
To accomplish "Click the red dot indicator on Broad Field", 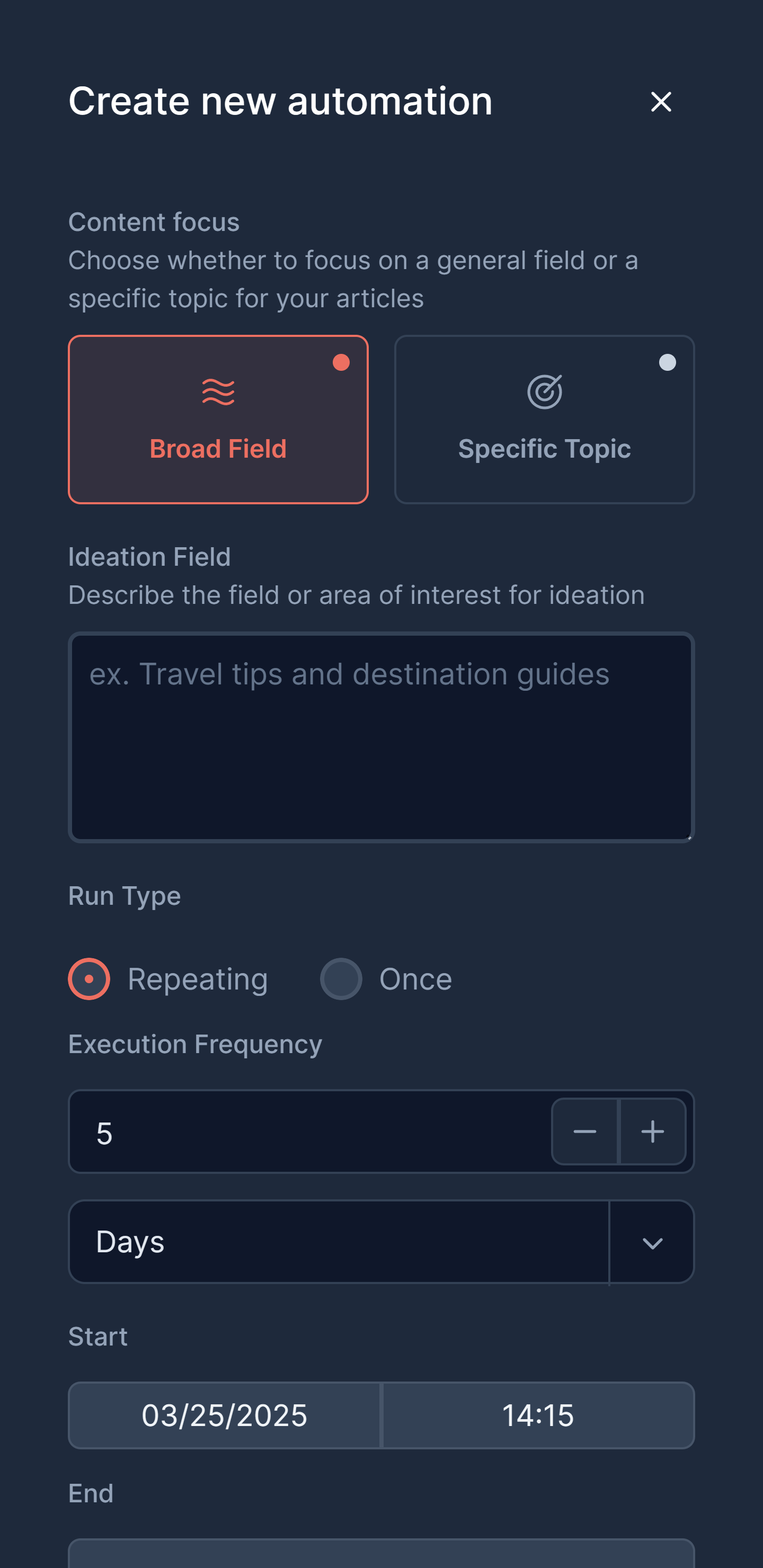I will click(341, 363).
